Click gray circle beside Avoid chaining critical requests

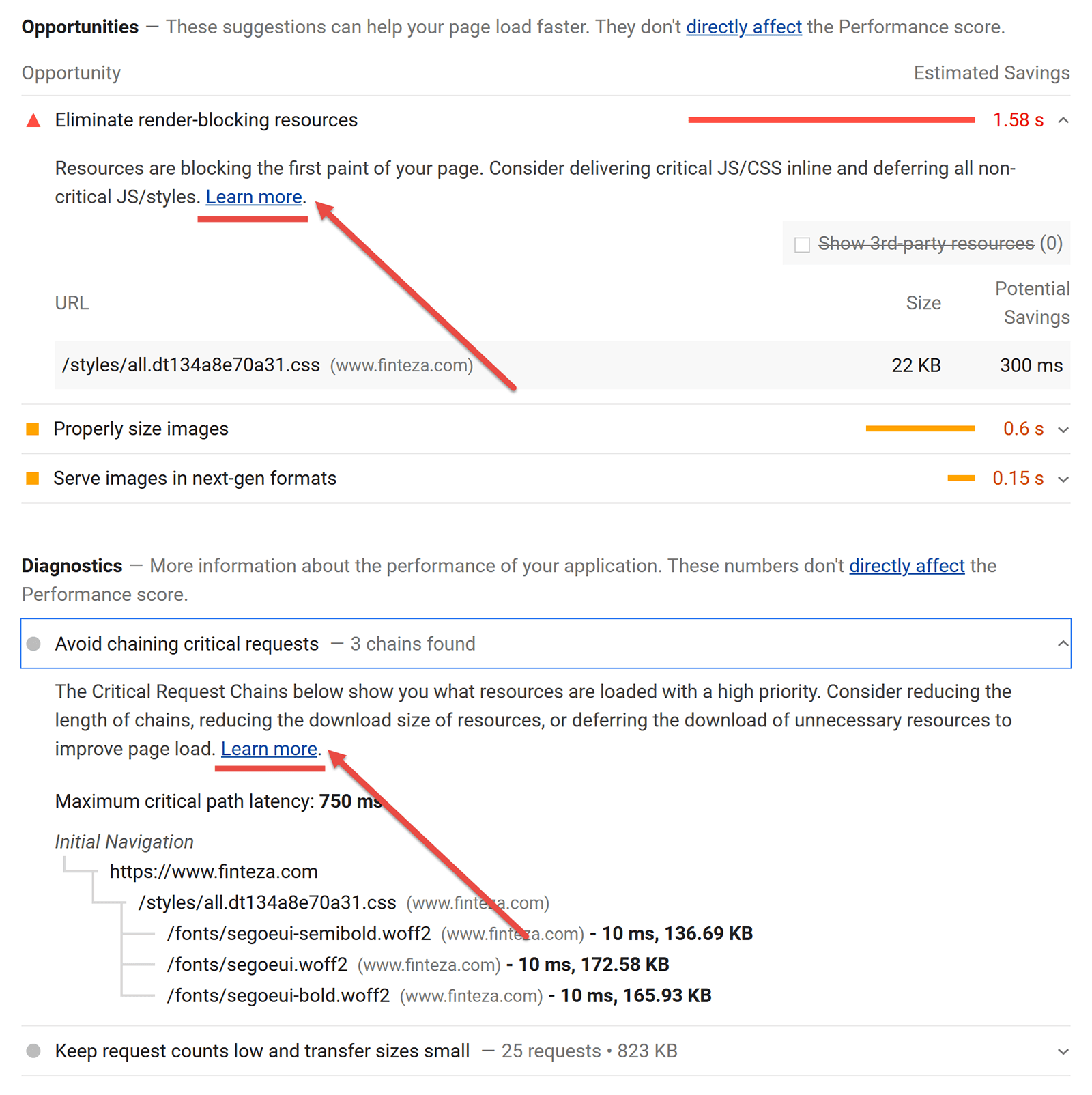(x=33, y=644)
